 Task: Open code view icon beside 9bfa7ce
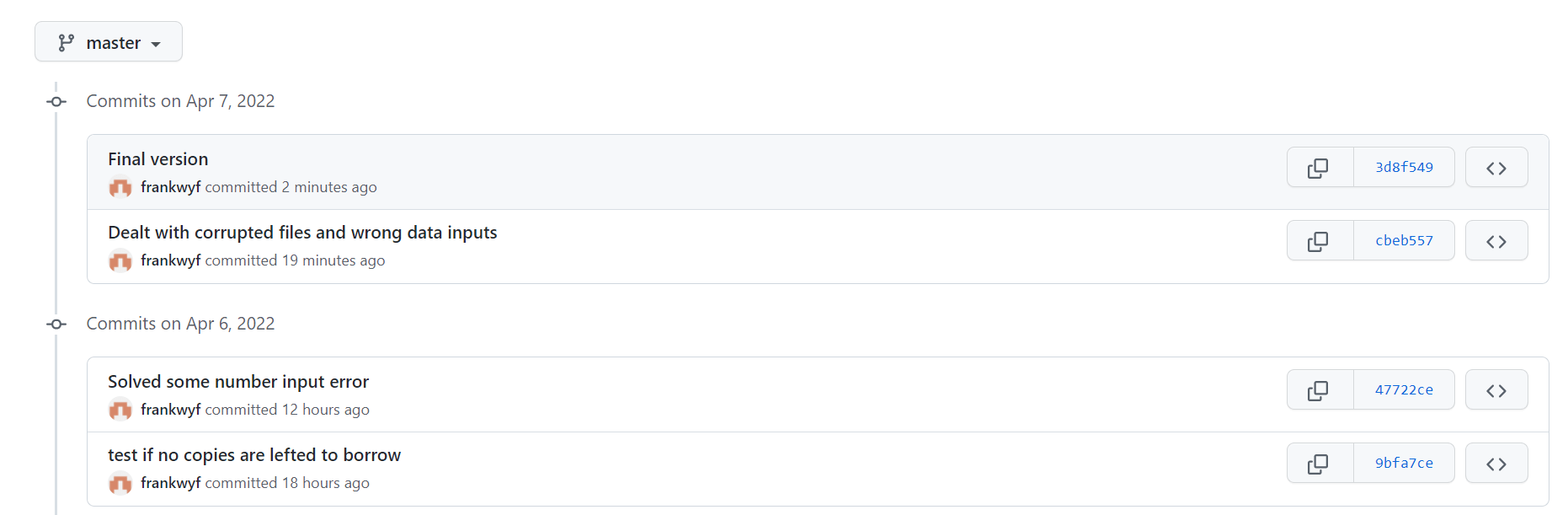(1496, 463)
